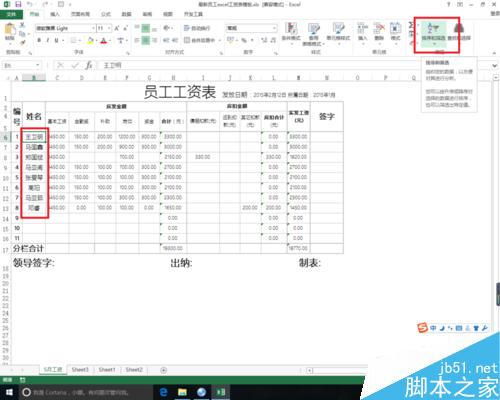Image resolution: width=500 pixels, height=400 pixels.
Task: Redo the last undone action
Action: tap(45, 4)
